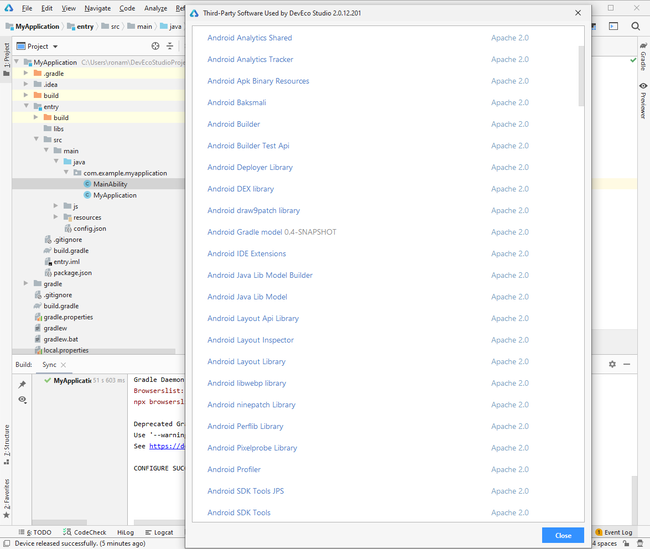Screen dimensions: 650x549
Task: Open Android Gradle model link
Action: [245, 232]
